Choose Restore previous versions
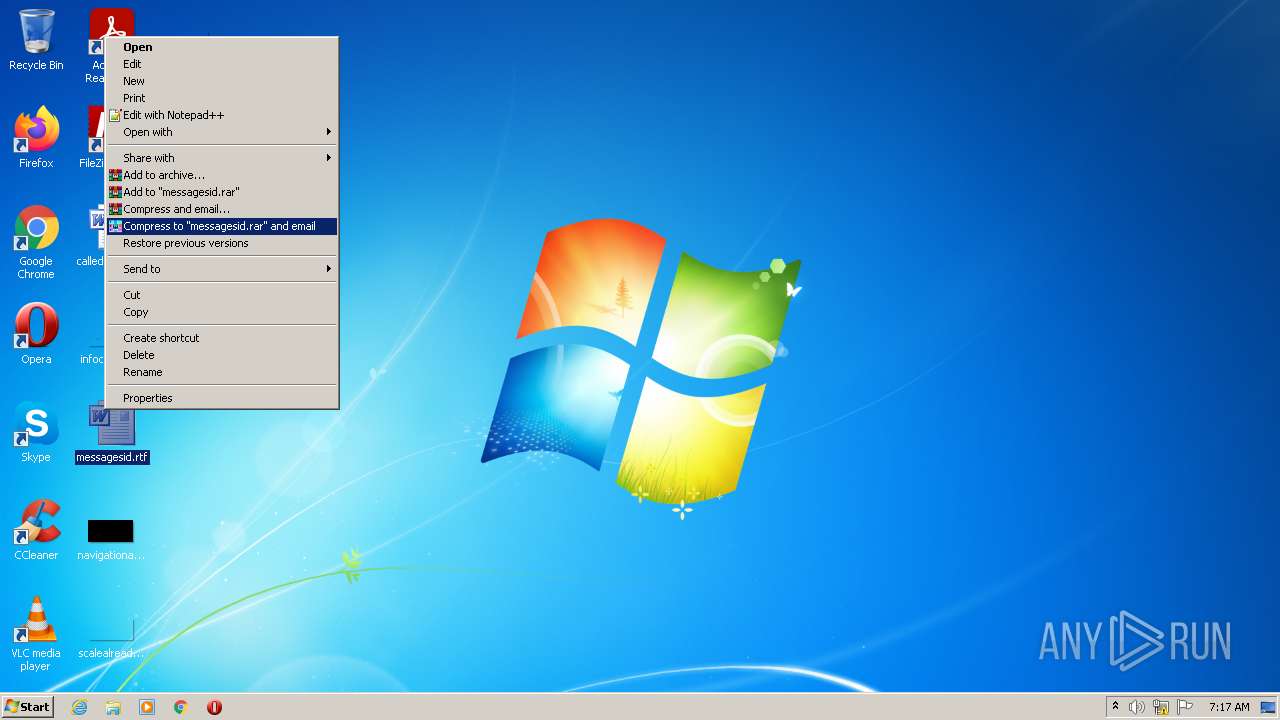The height and width of the screenshot is (720, 1280). pos(222,243)
